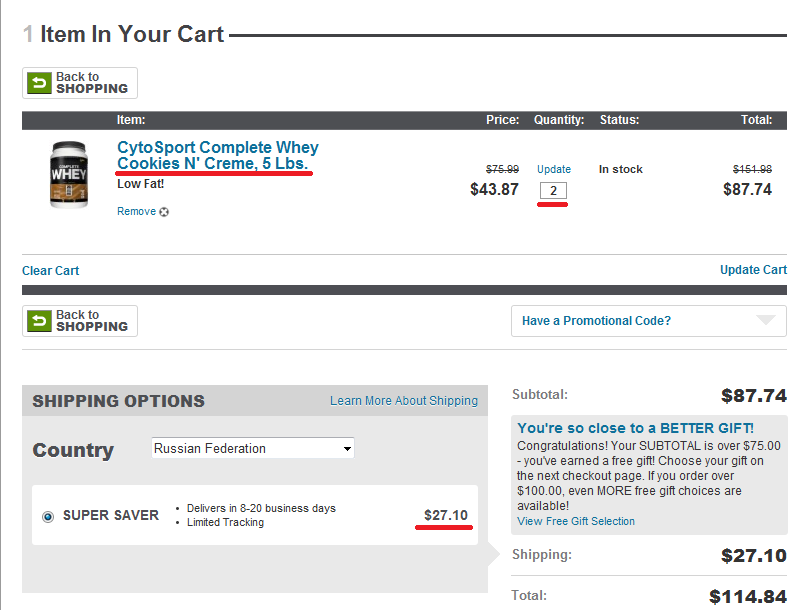Screen dimensions: 807x610
Task: Click green return arrow icon below Clear Cart
Action: tap(39, 321)
